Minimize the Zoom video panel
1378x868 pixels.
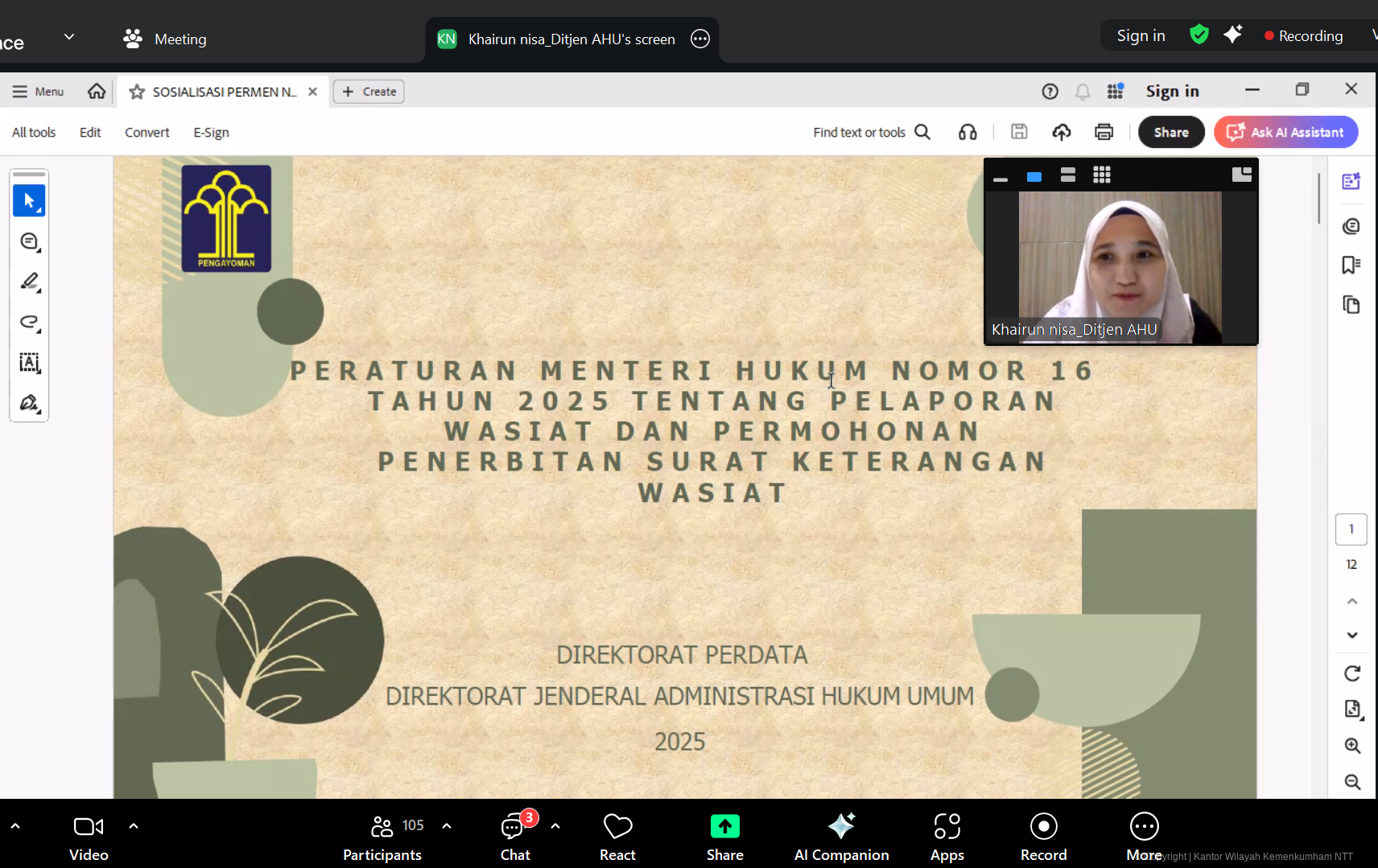pyautogui.click(x=1000, y=178)
